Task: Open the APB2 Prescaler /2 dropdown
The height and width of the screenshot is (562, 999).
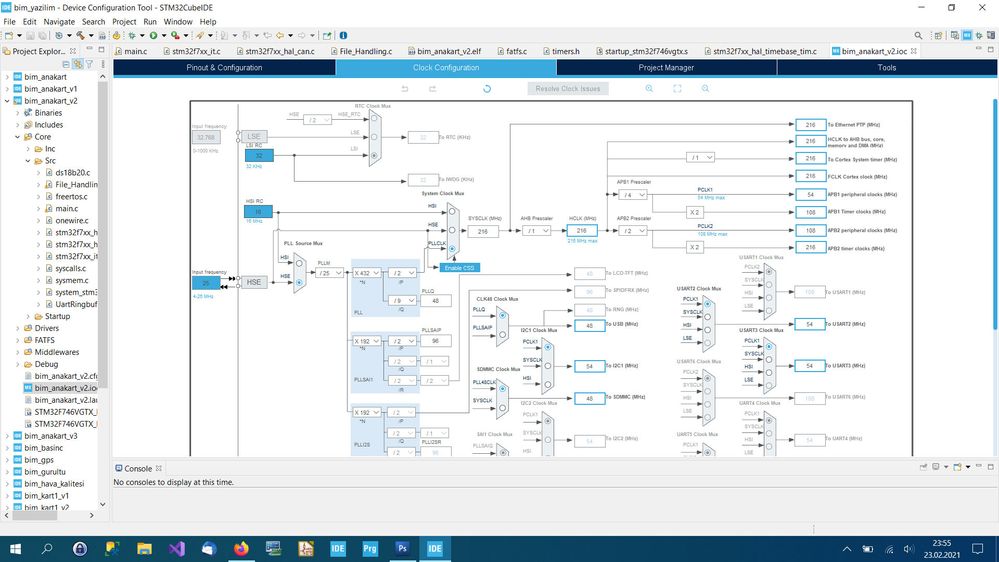Action: point(633,231)
